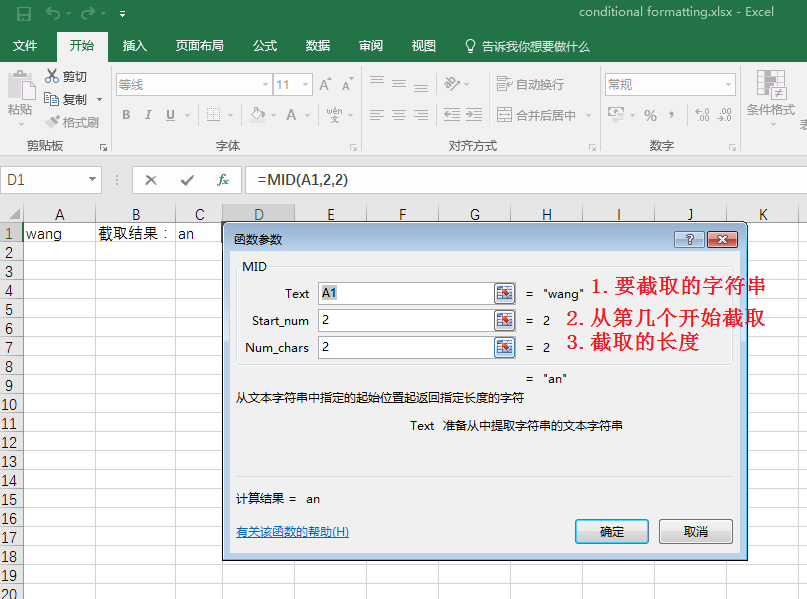The width and height of the screenshot is (807, 599).
Task: Click the Increase Font Size icon
Action: coord(325,84)
